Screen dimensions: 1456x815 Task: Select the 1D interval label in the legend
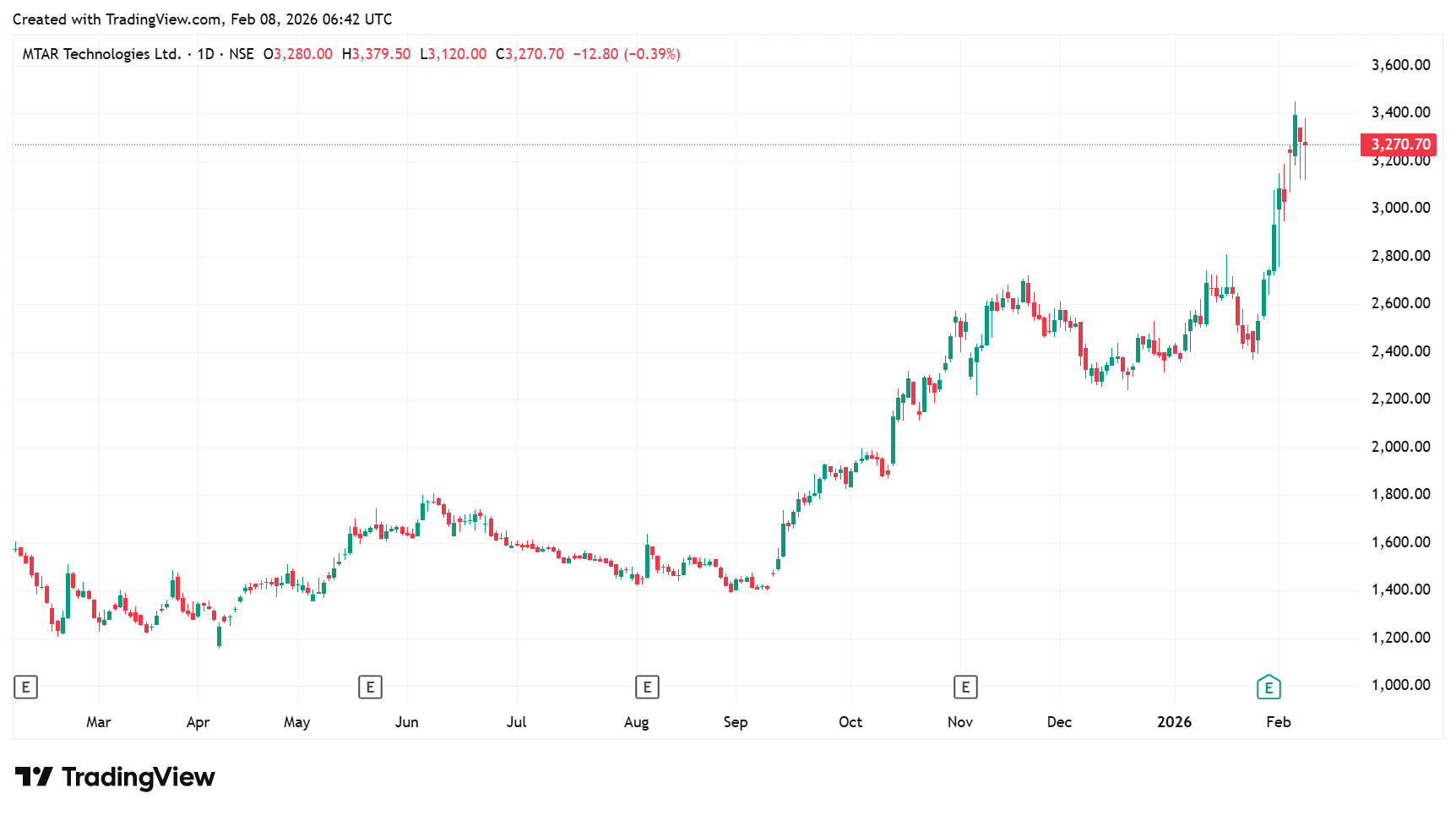[x=205, y=54]
